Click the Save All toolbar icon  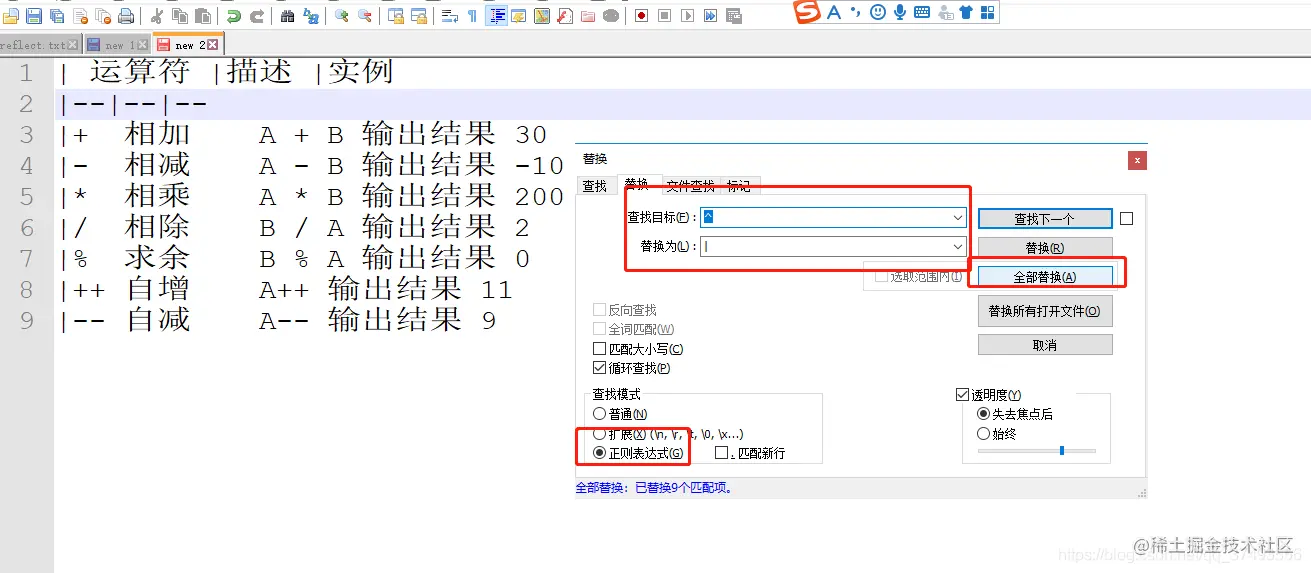pyautogui.click(x=57, y=16)
